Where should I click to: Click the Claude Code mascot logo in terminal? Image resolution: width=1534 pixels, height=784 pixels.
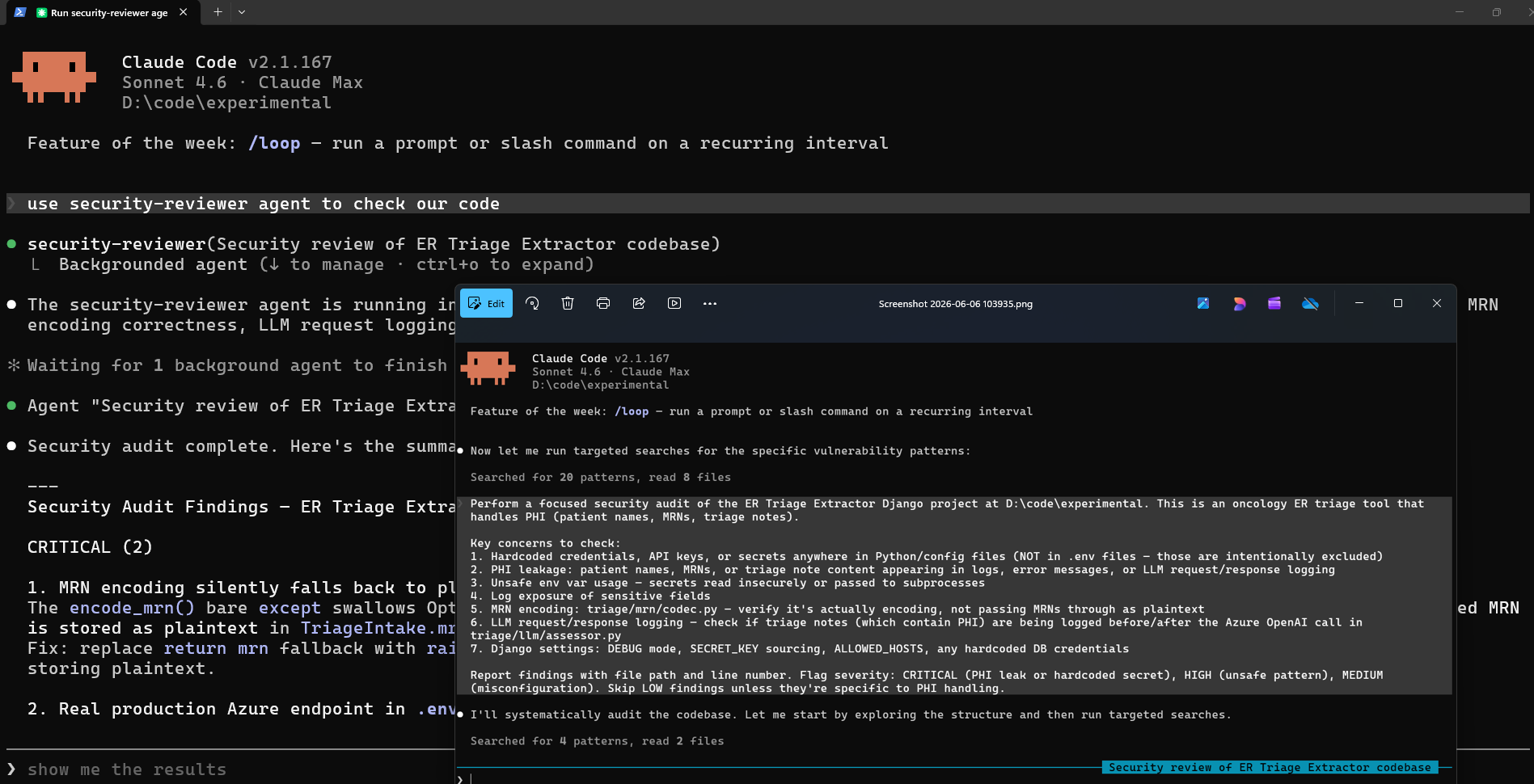[x=54, y=77]
